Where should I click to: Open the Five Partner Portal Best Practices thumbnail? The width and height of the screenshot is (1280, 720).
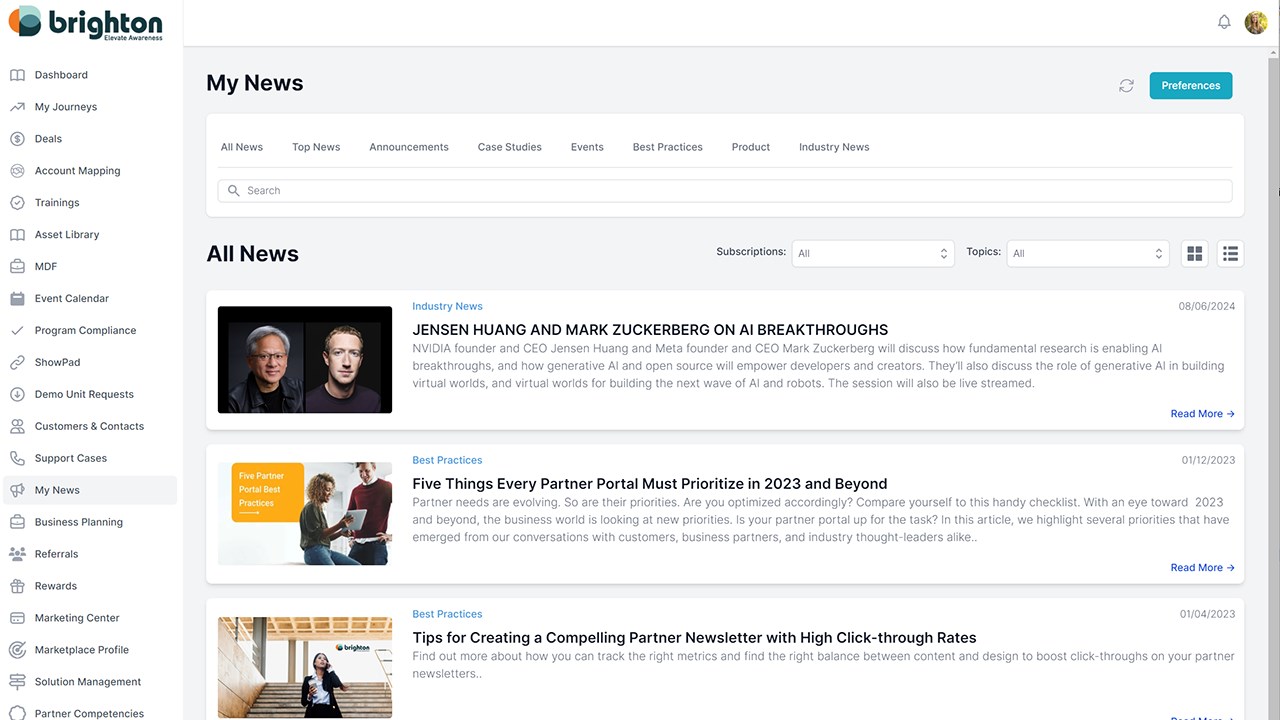[305, 514]
